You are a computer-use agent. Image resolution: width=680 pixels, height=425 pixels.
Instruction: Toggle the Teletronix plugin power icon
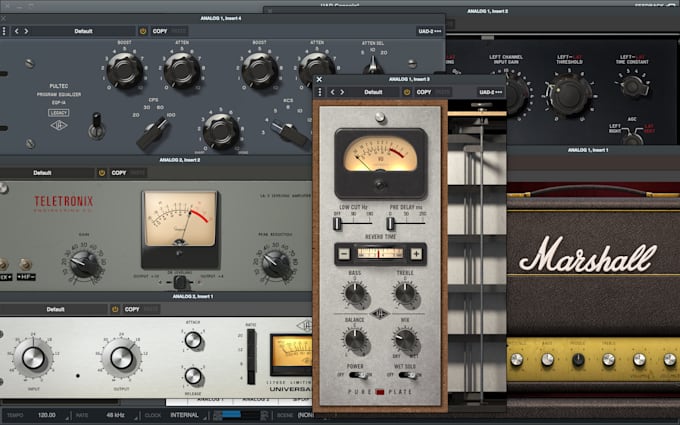pos(101,173)
